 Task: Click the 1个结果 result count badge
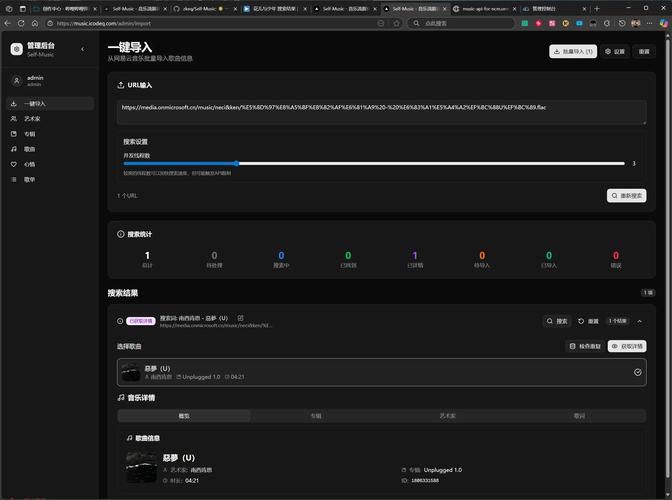(x=618, y=321)
